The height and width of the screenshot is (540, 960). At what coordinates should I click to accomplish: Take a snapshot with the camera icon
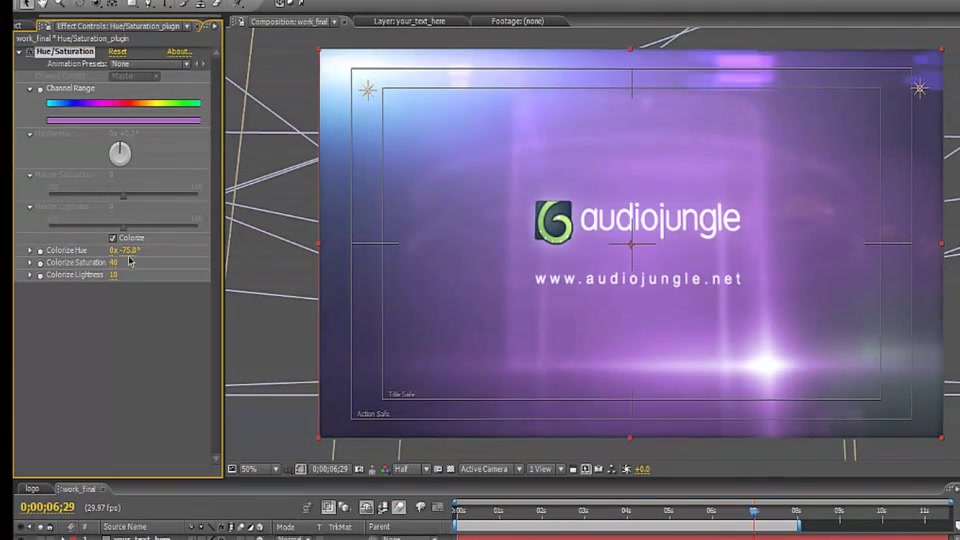359,469
